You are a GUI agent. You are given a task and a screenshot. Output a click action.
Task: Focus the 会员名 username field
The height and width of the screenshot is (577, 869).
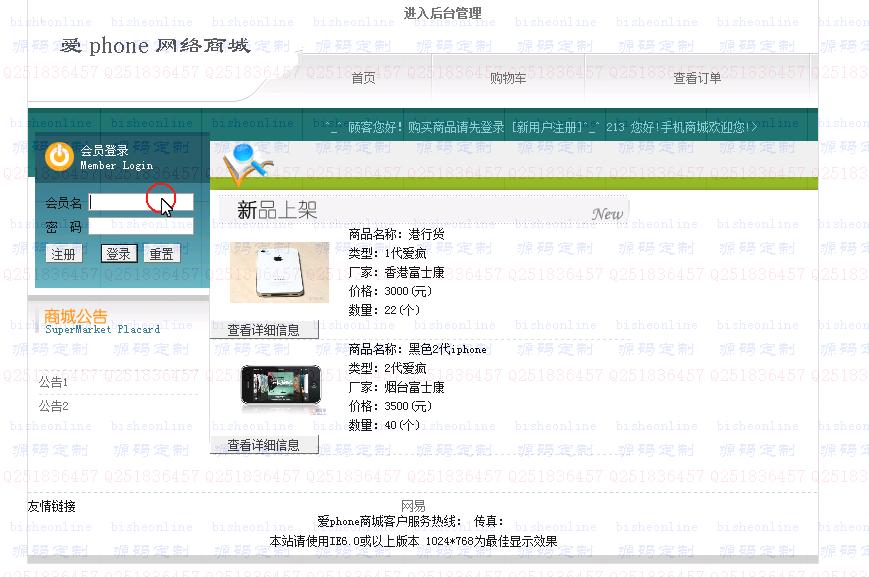[x=141, y=202]
